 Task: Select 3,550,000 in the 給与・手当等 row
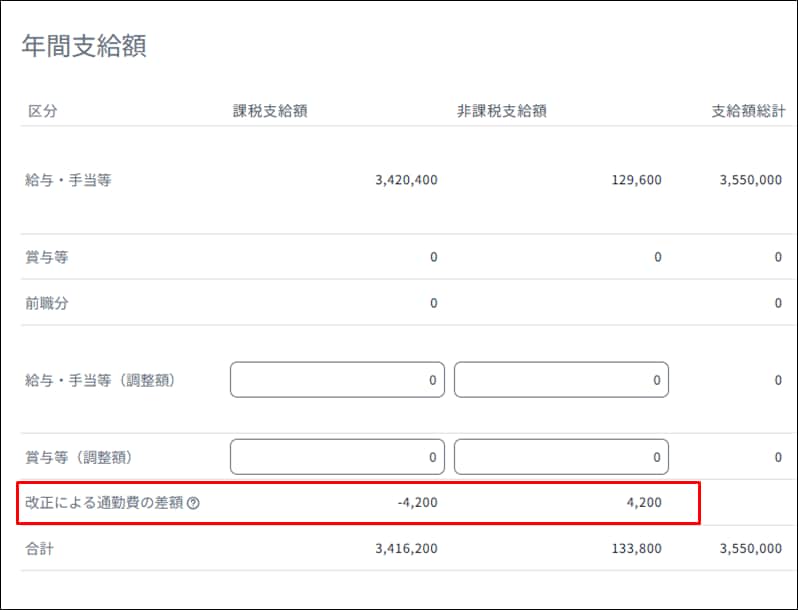pos(751,180)
